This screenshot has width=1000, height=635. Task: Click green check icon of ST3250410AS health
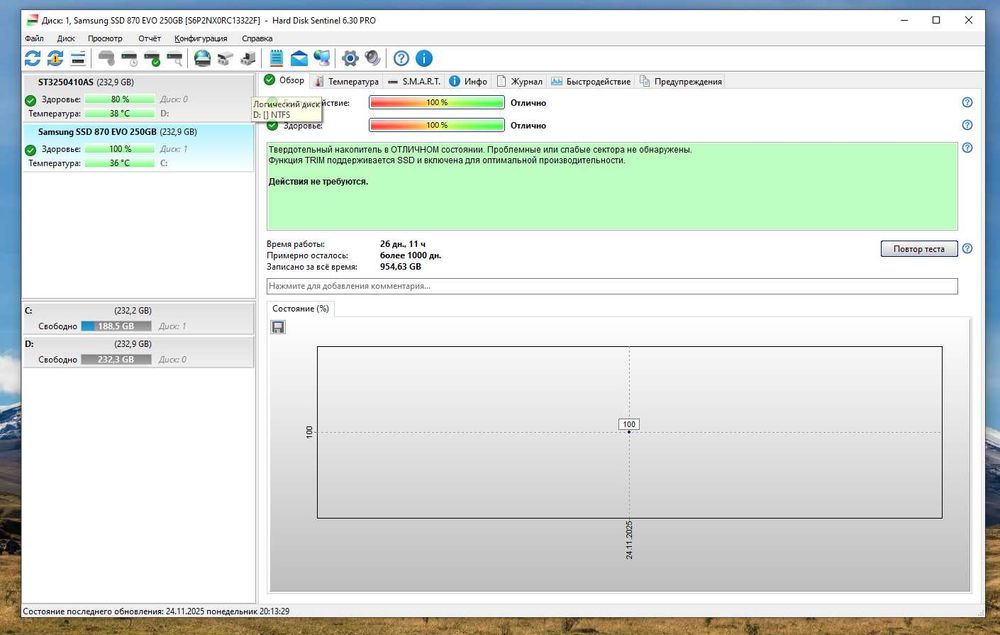(x=30, y=100)
